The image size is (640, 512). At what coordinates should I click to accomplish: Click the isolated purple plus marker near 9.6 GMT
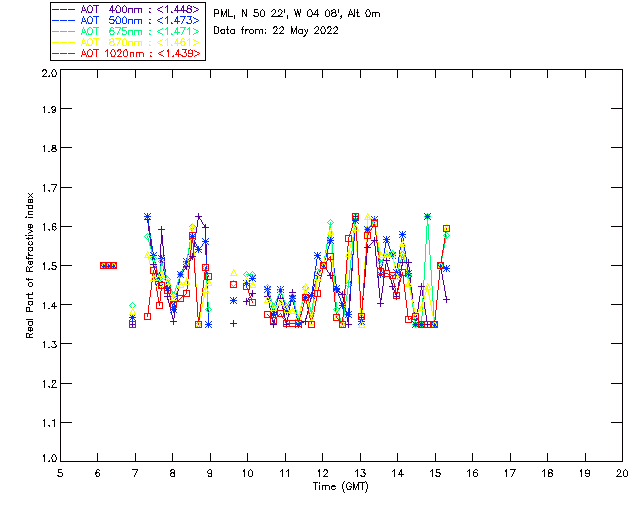pos(233,324)
